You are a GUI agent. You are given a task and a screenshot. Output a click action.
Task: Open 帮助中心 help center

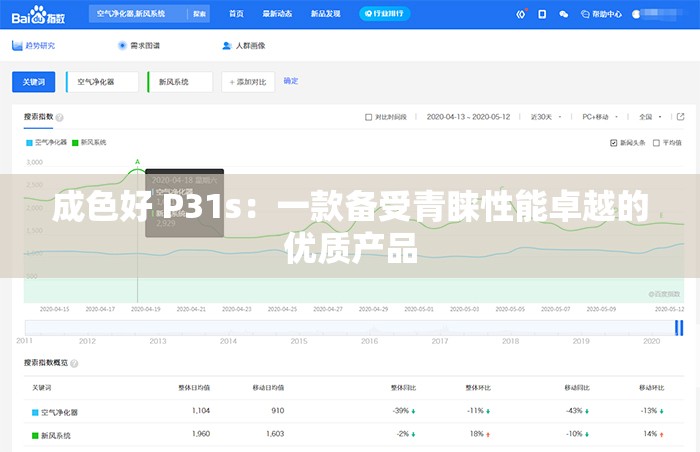tap(601, 14)
